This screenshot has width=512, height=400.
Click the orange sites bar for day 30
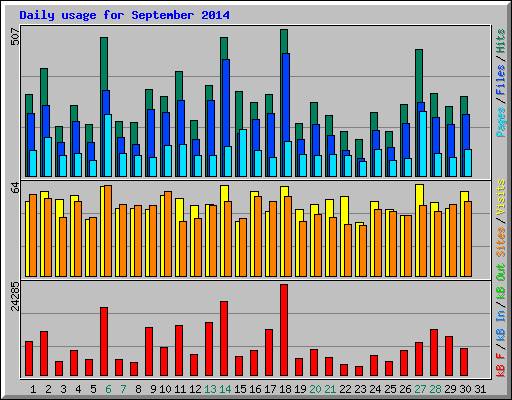pyautogui.click(x=468, y=239)
